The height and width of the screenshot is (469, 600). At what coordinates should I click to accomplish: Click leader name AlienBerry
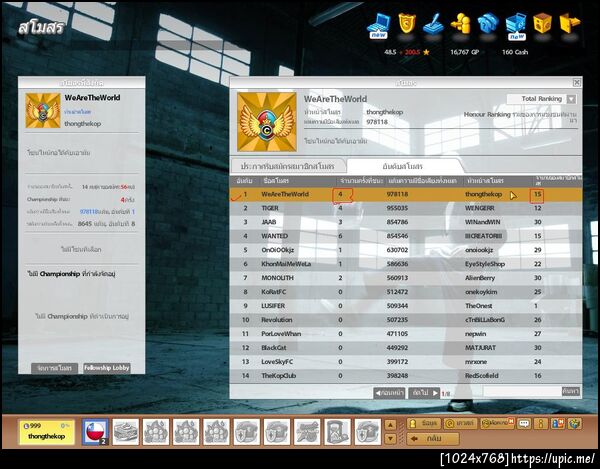[x=480, y=278]
